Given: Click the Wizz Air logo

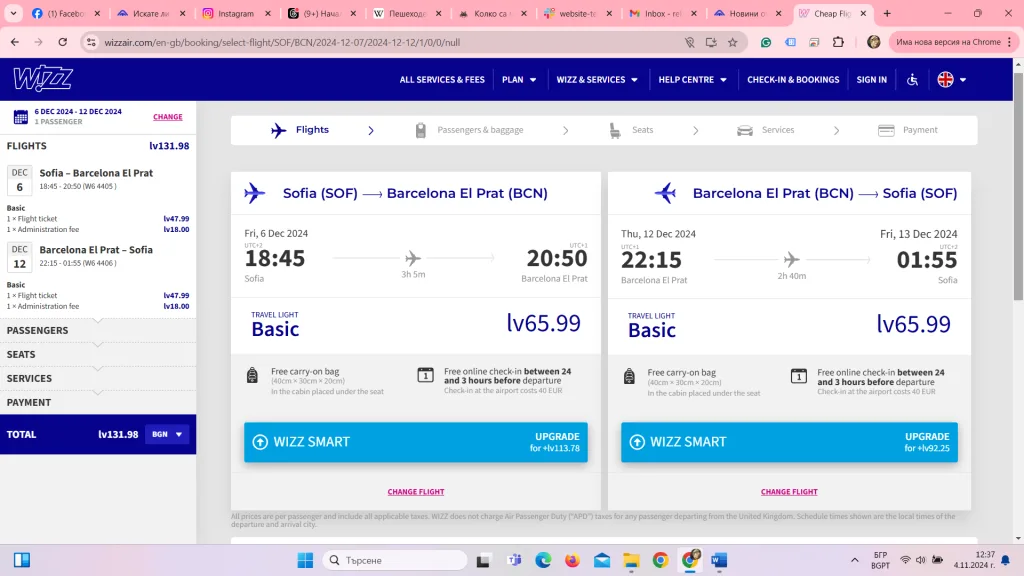Looking at the screenshot, I should 43,78.
